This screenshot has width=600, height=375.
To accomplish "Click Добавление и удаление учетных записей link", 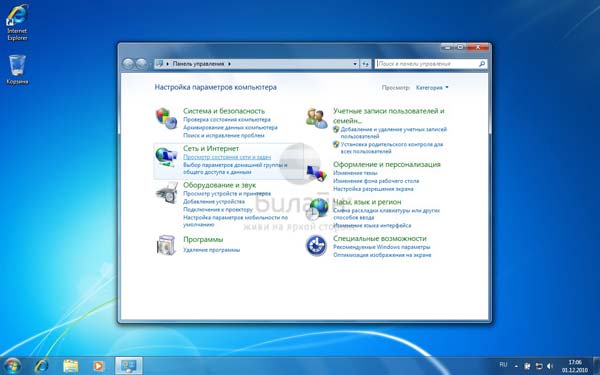I will pyautogui.click(x=393, y=133).
